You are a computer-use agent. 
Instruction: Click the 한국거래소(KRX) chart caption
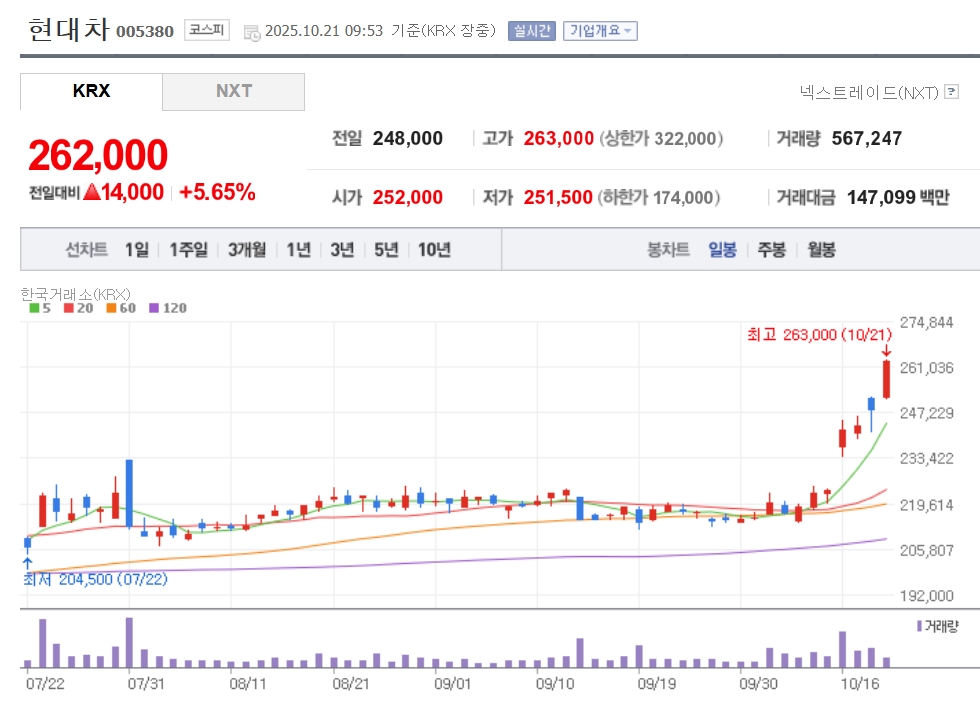[x=76, y=294]
